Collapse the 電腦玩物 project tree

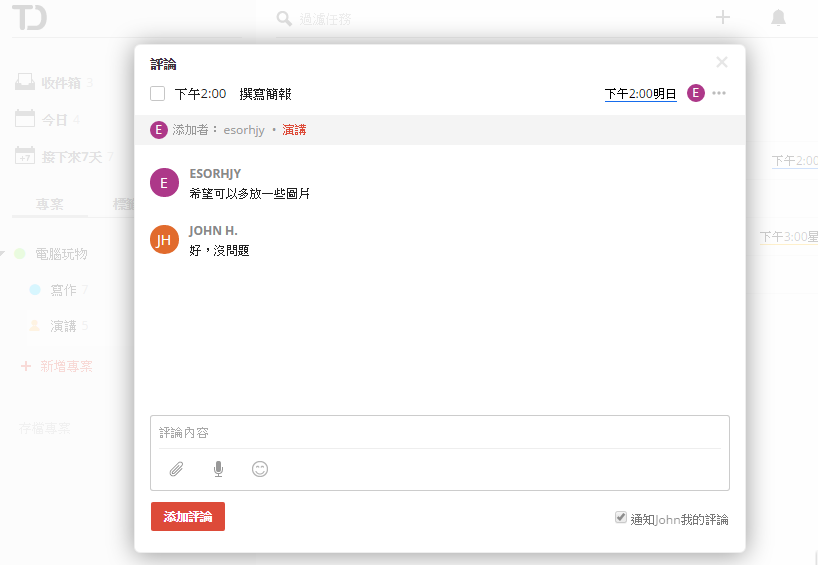click(x=3, y=254)
